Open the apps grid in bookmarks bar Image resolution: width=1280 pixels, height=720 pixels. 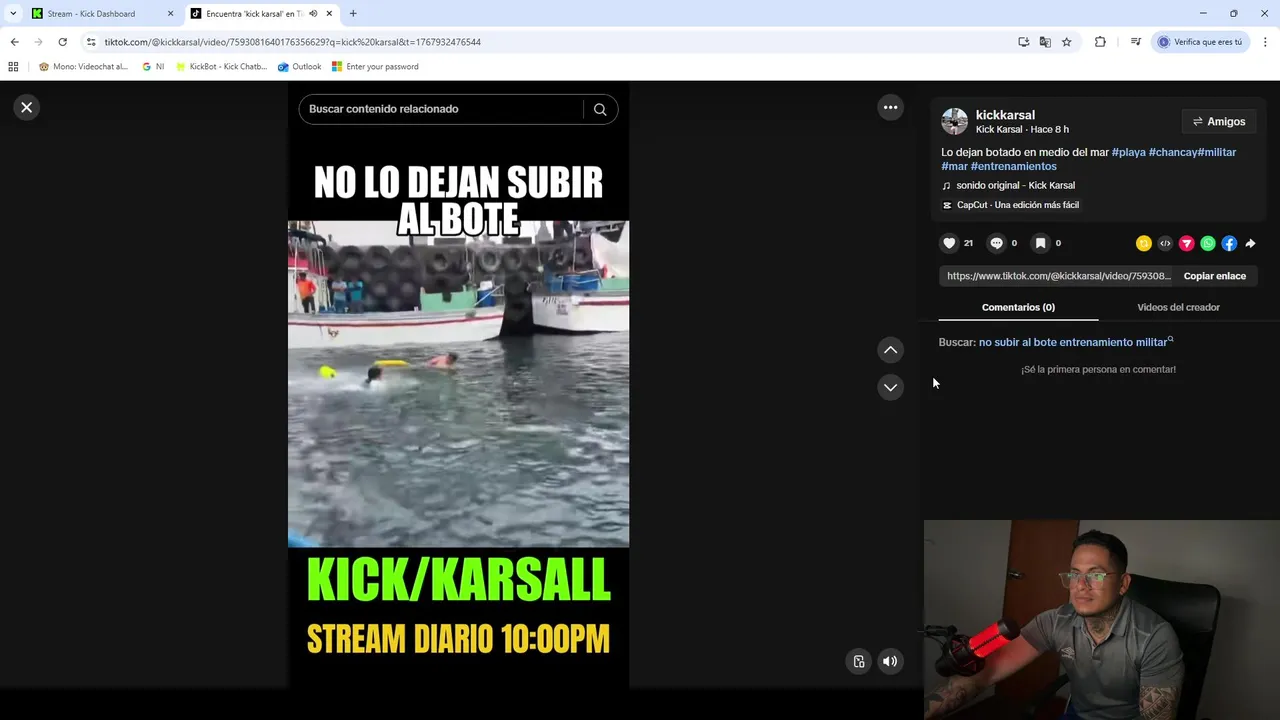[x=13, y=67]
